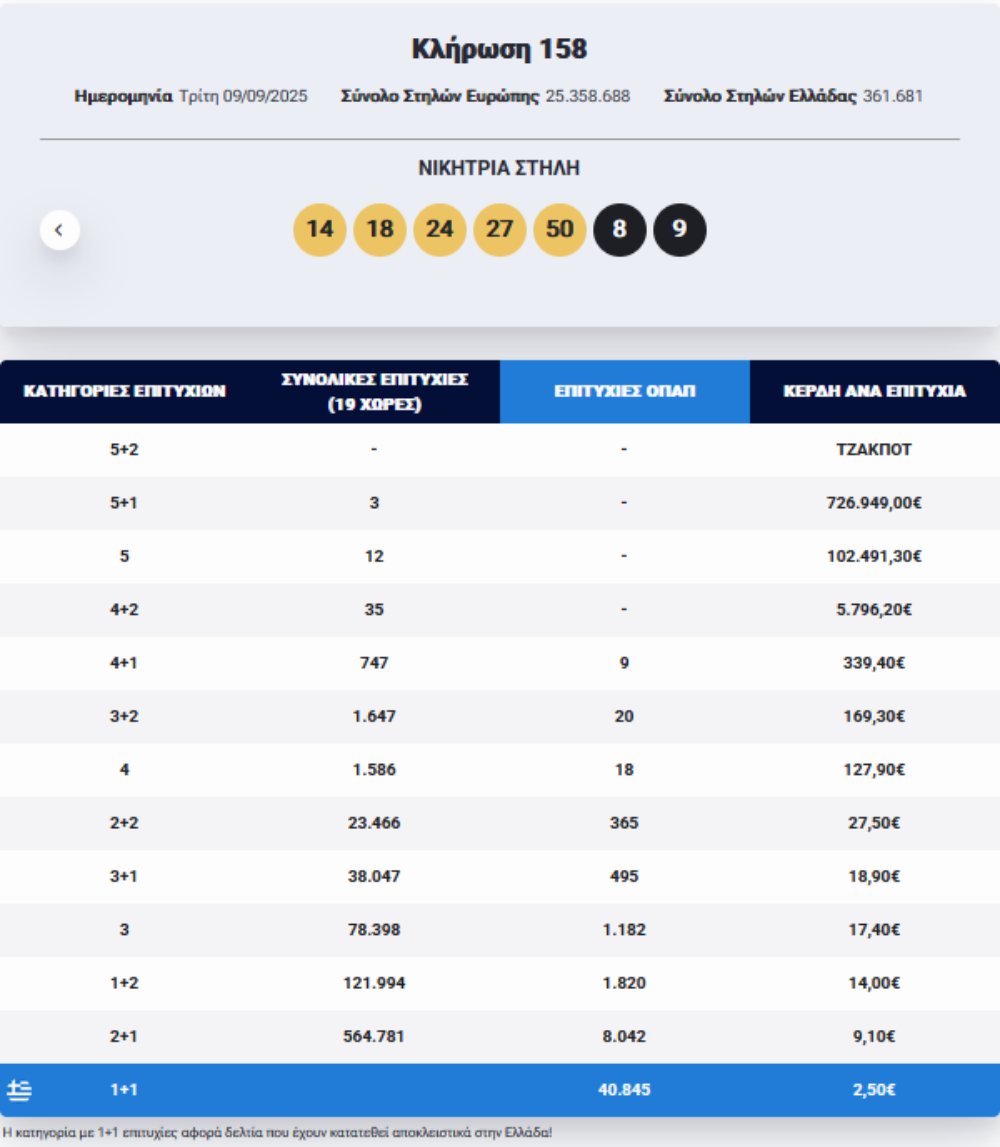
Task: Go to the previous draw with the left chevron
Action: (59, 230)
